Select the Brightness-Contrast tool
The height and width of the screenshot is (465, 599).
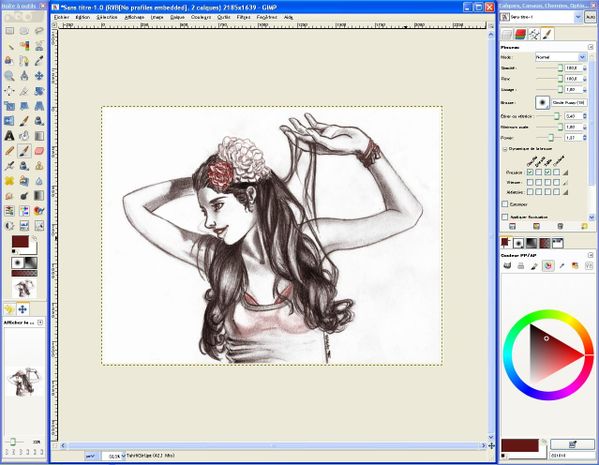click(9, 225)
